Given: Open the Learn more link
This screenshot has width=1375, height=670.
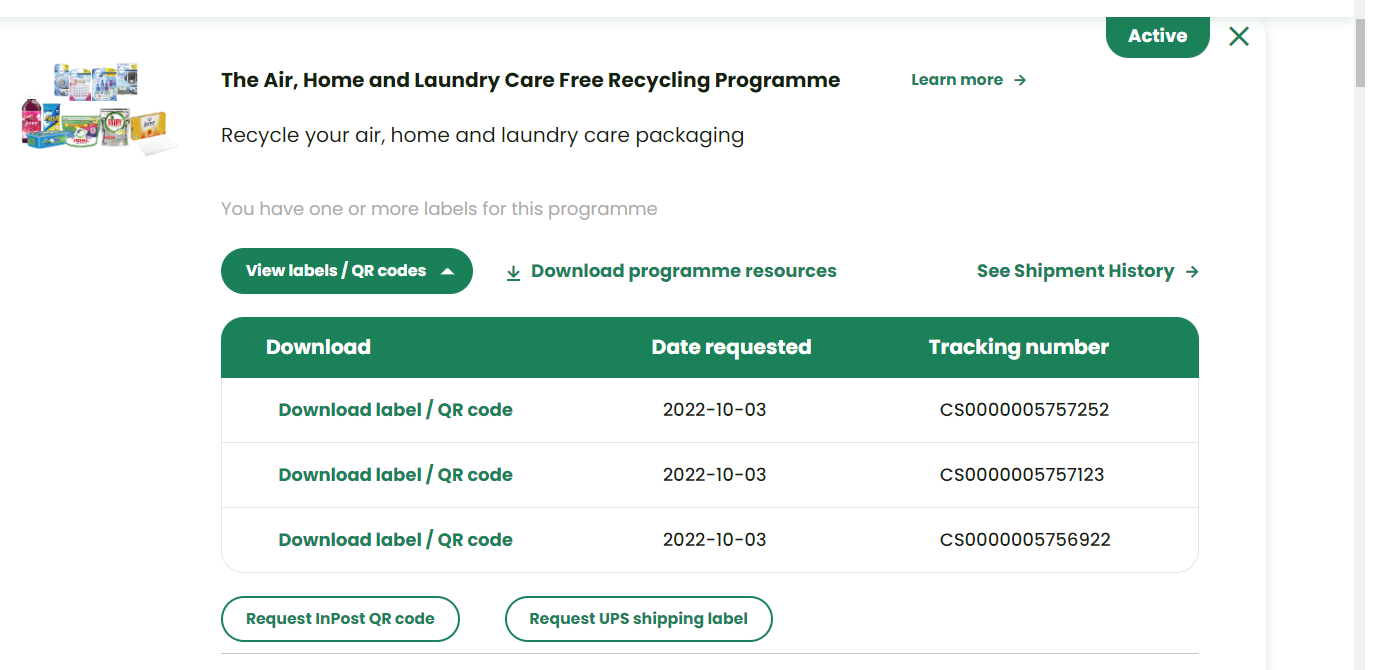Looking at the screenshot, I should pyautogui.click(x=957, y=80).
